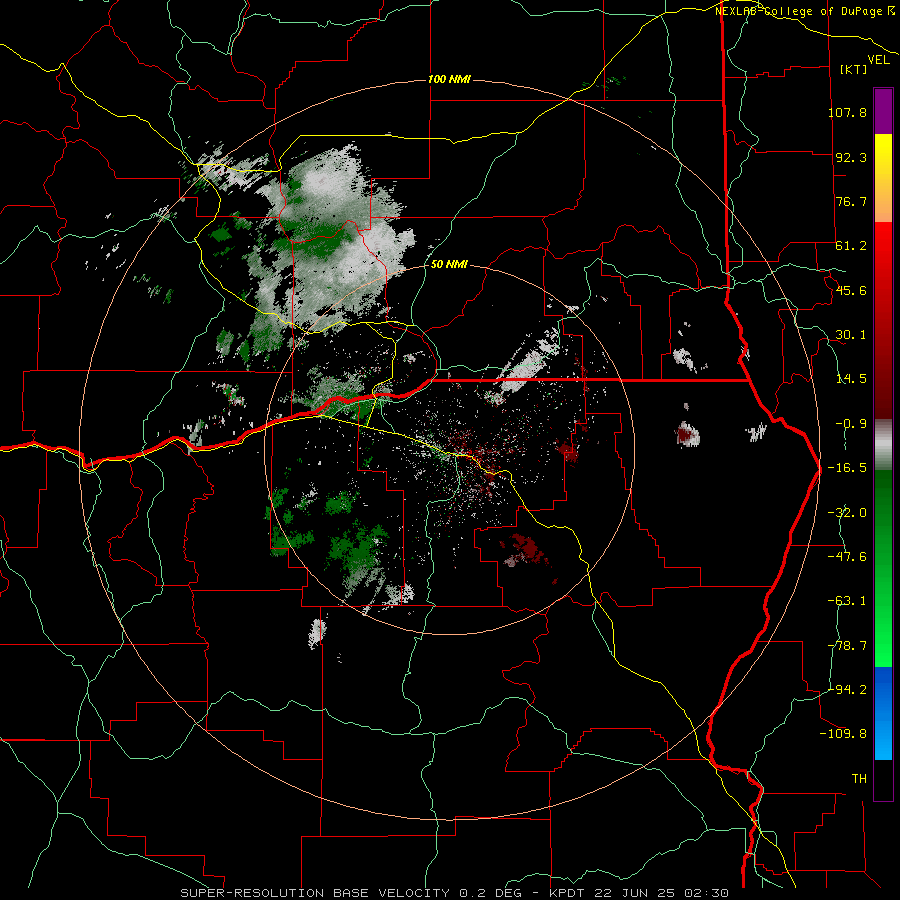Click the SUPER-RESOLUTION BASE VELOCITY caption text

click(x=315, y=893)
